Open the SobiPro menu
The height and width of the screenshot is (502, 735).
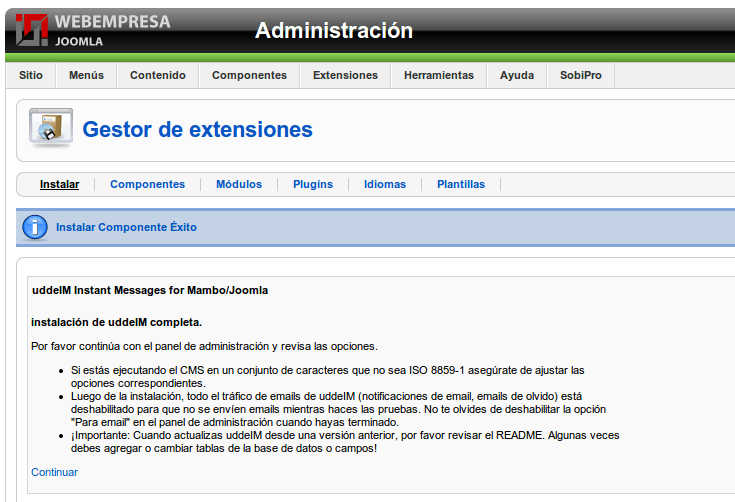point(581,75)
